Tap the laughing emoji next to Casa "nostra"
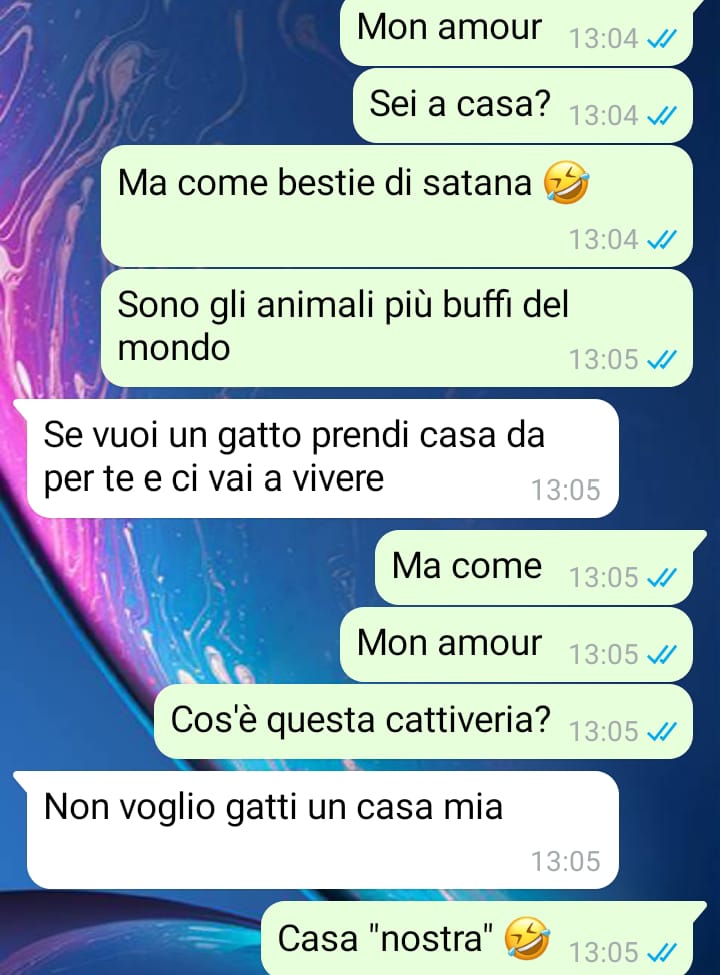The image size is (720, 975). point(527,938)
